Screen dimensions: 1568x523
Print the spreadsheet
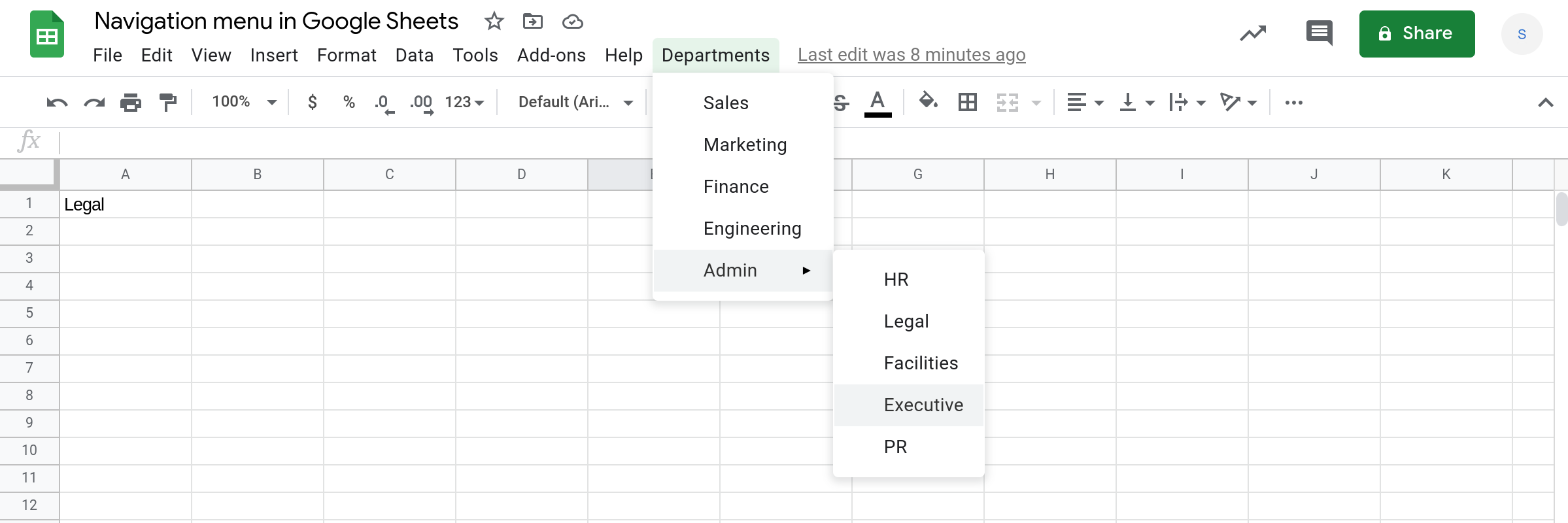click(131, 103)
